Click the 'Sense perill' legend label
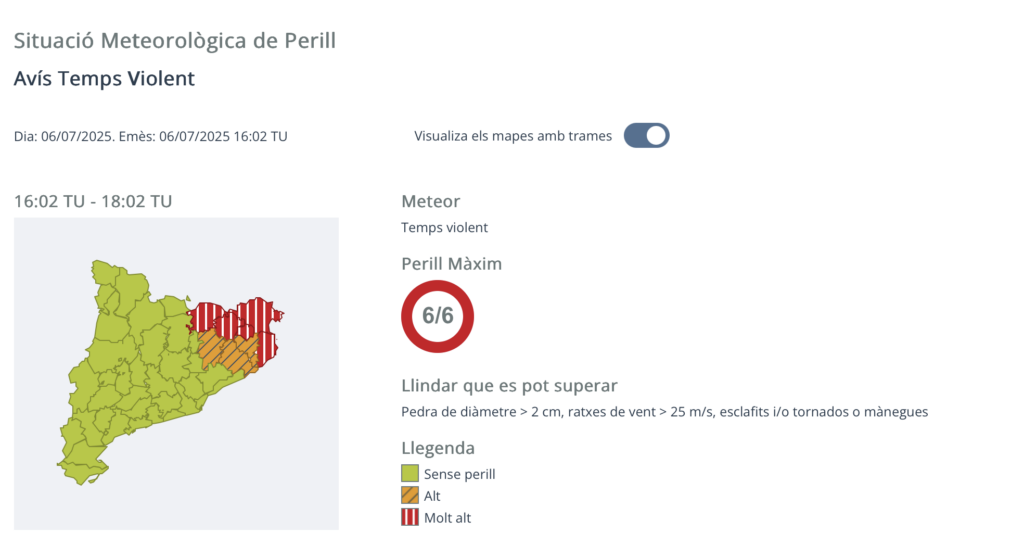Image resolution: width=1024 pixels, height=558 pixels. (459, 474)
